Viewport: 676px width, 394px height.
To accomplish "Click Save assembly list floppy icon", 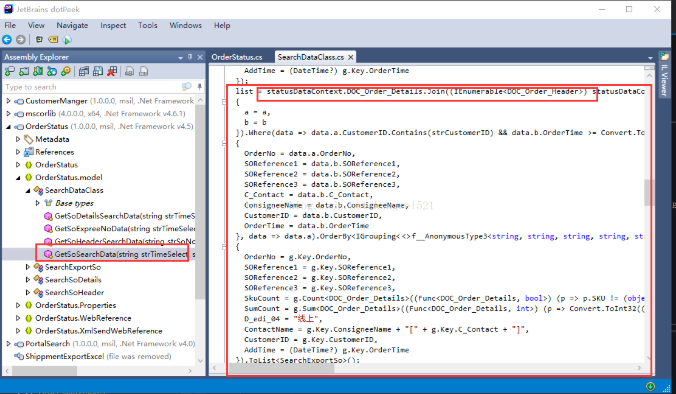I will 98,71.
